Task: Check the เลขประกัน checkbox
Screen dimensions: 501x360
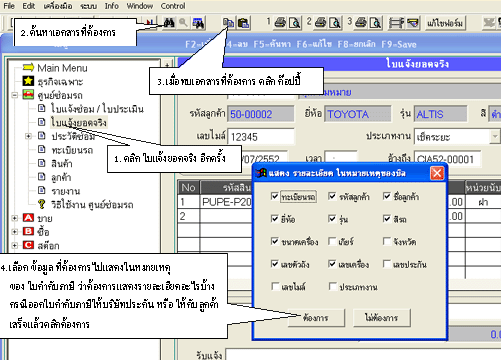Action: (387, 264)
